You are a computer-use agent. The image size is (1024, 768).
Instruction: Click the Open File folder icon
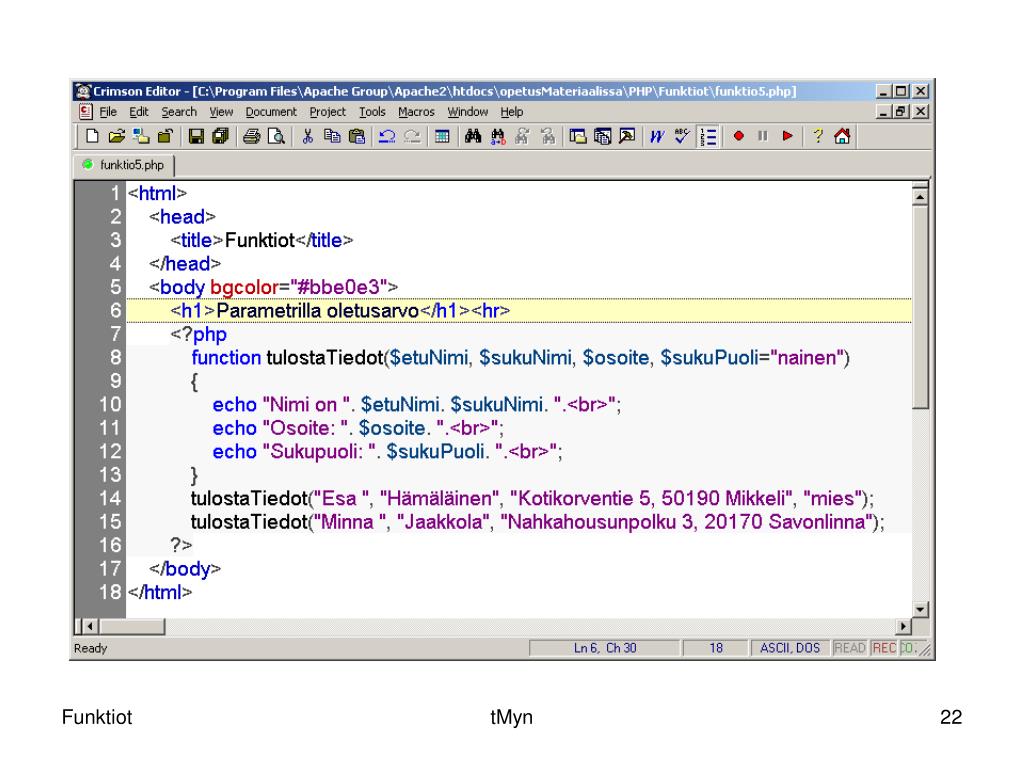coord(116,136)
